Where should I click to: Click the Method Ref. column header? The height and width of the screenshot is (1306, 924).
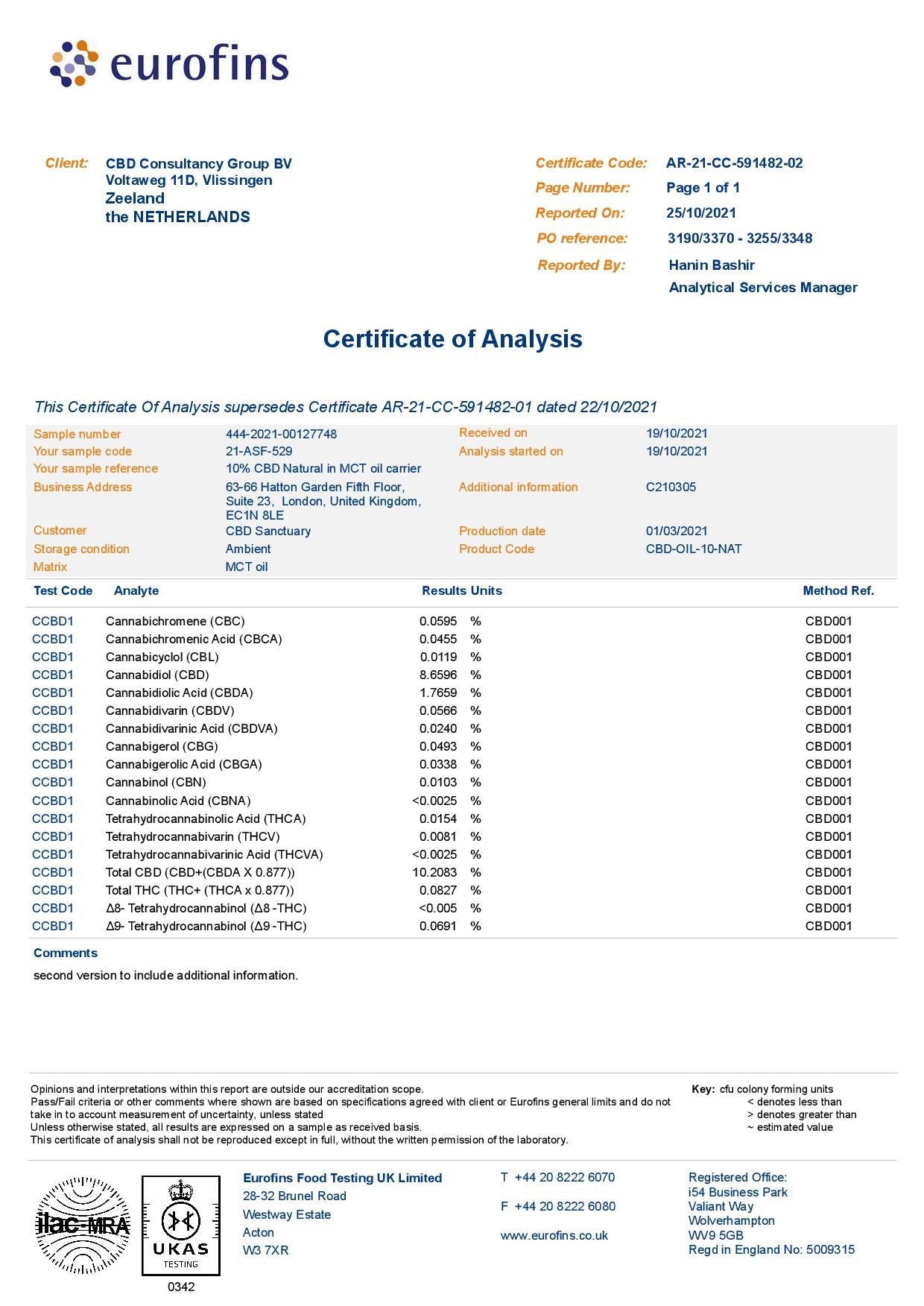click(x=838, y=590)
